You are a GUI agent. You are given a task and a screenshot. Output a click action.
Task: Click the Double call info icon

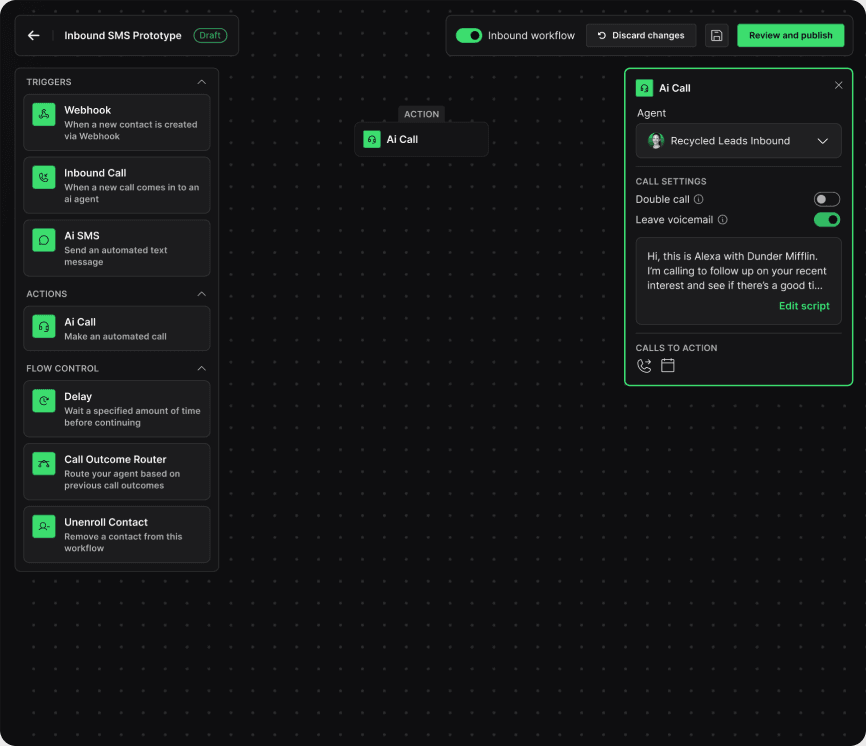(699, 199)
